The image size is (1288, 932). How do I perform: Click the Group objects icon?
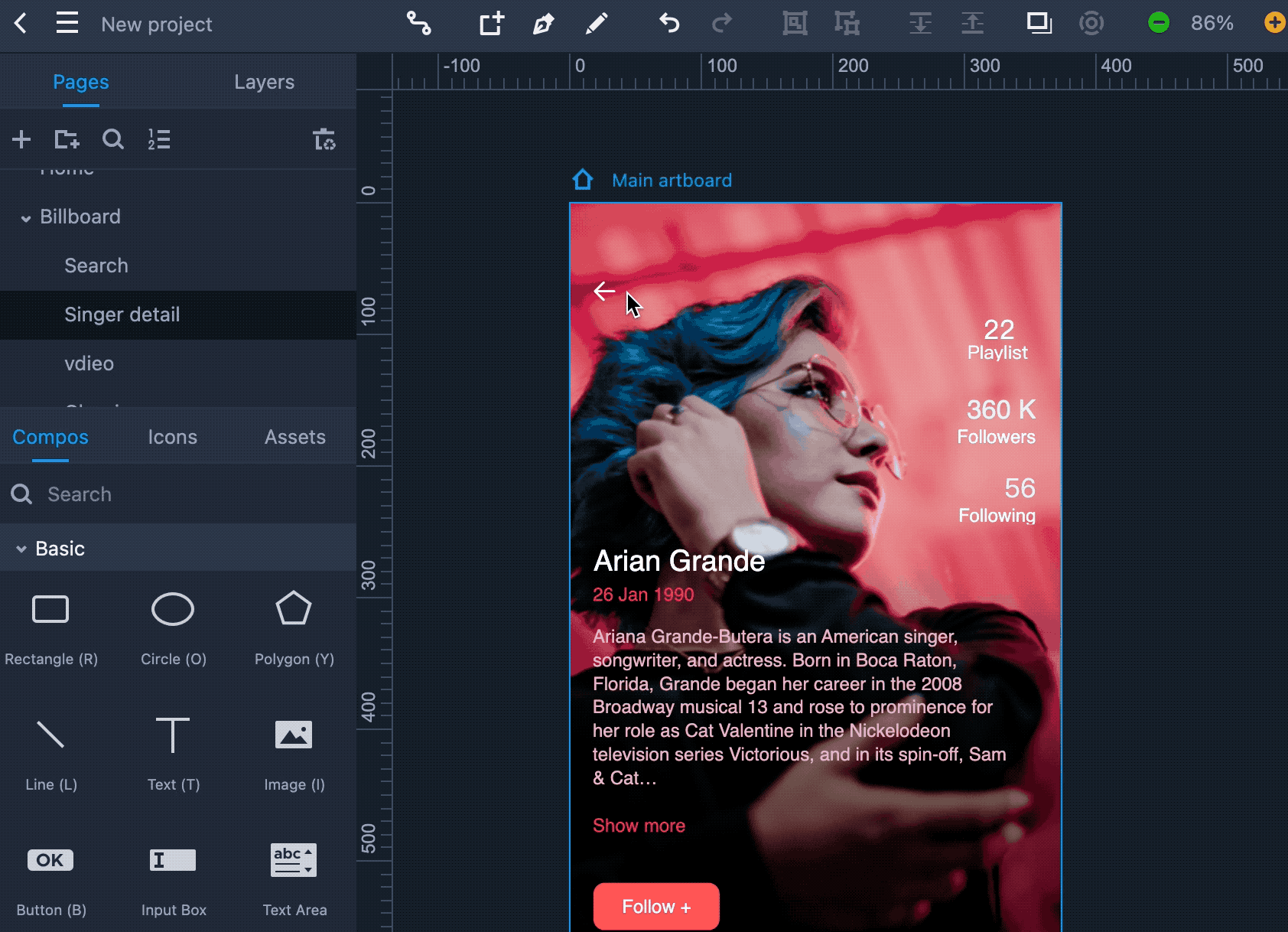[795, 23]
